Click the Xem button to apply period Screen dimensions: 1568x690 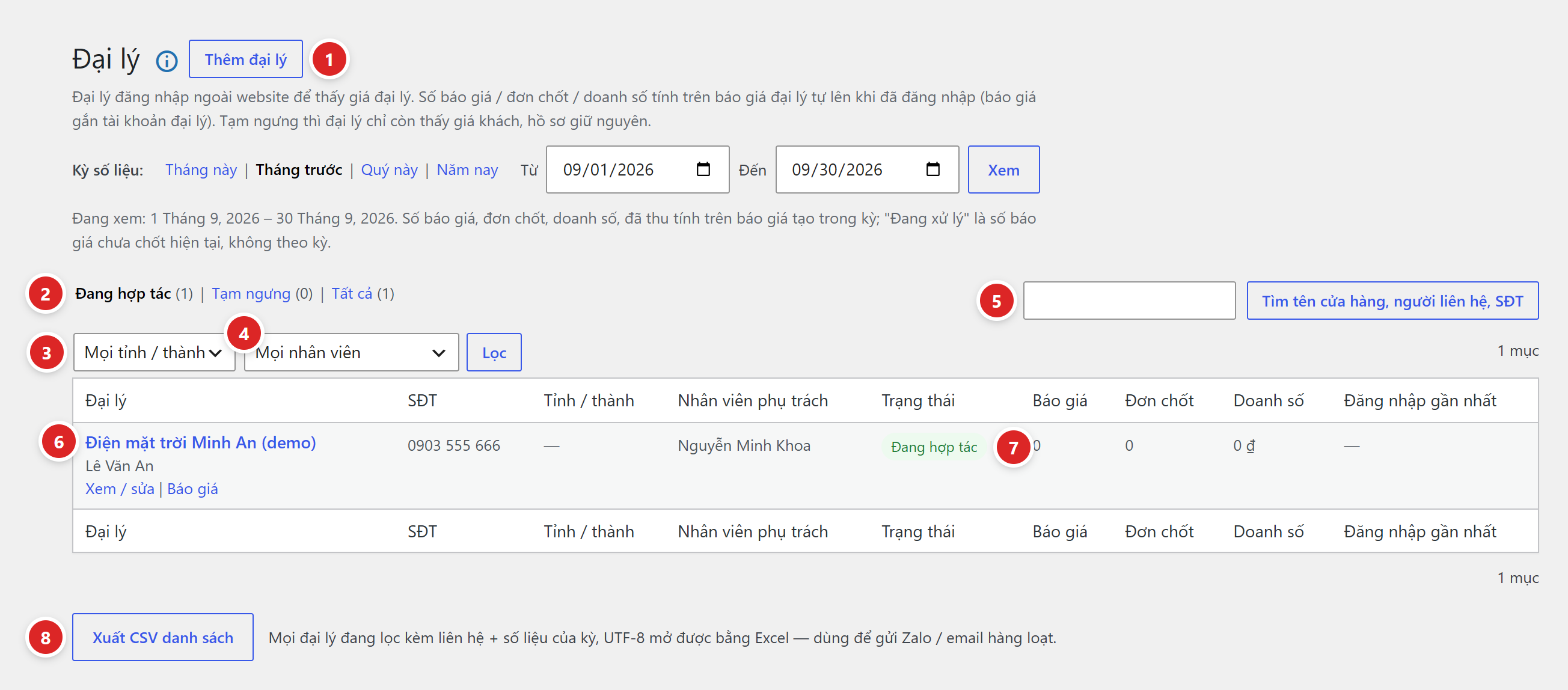[1003, 169]
